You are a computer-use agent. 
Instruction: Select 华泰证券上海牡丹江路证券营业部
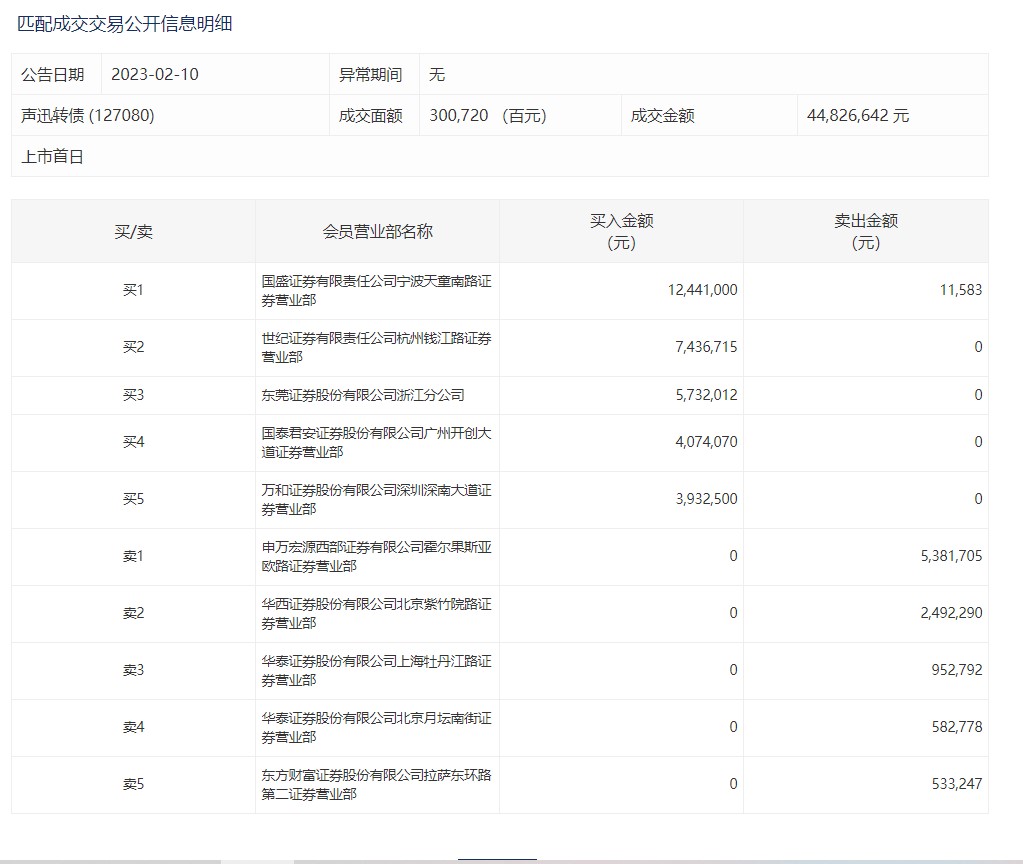(x=376, y=671)
